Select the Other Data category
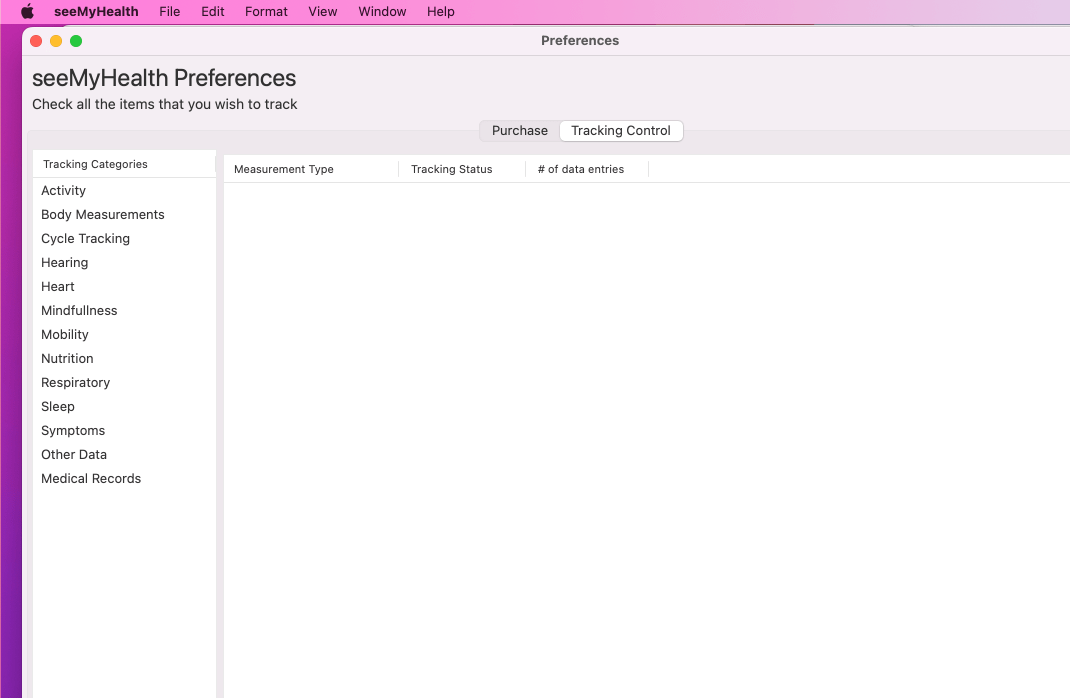Viewport: 1070px width, 698px height. 124,454
